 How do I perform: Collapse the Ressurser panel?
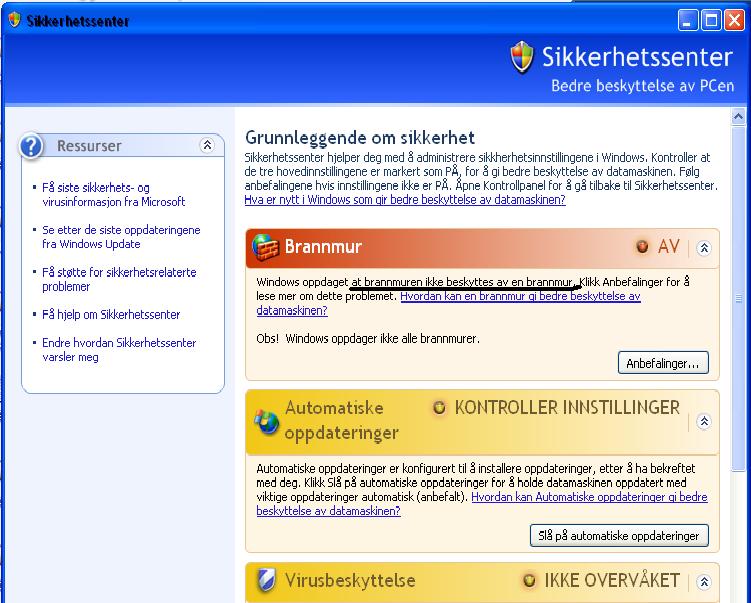coord(207,145)
